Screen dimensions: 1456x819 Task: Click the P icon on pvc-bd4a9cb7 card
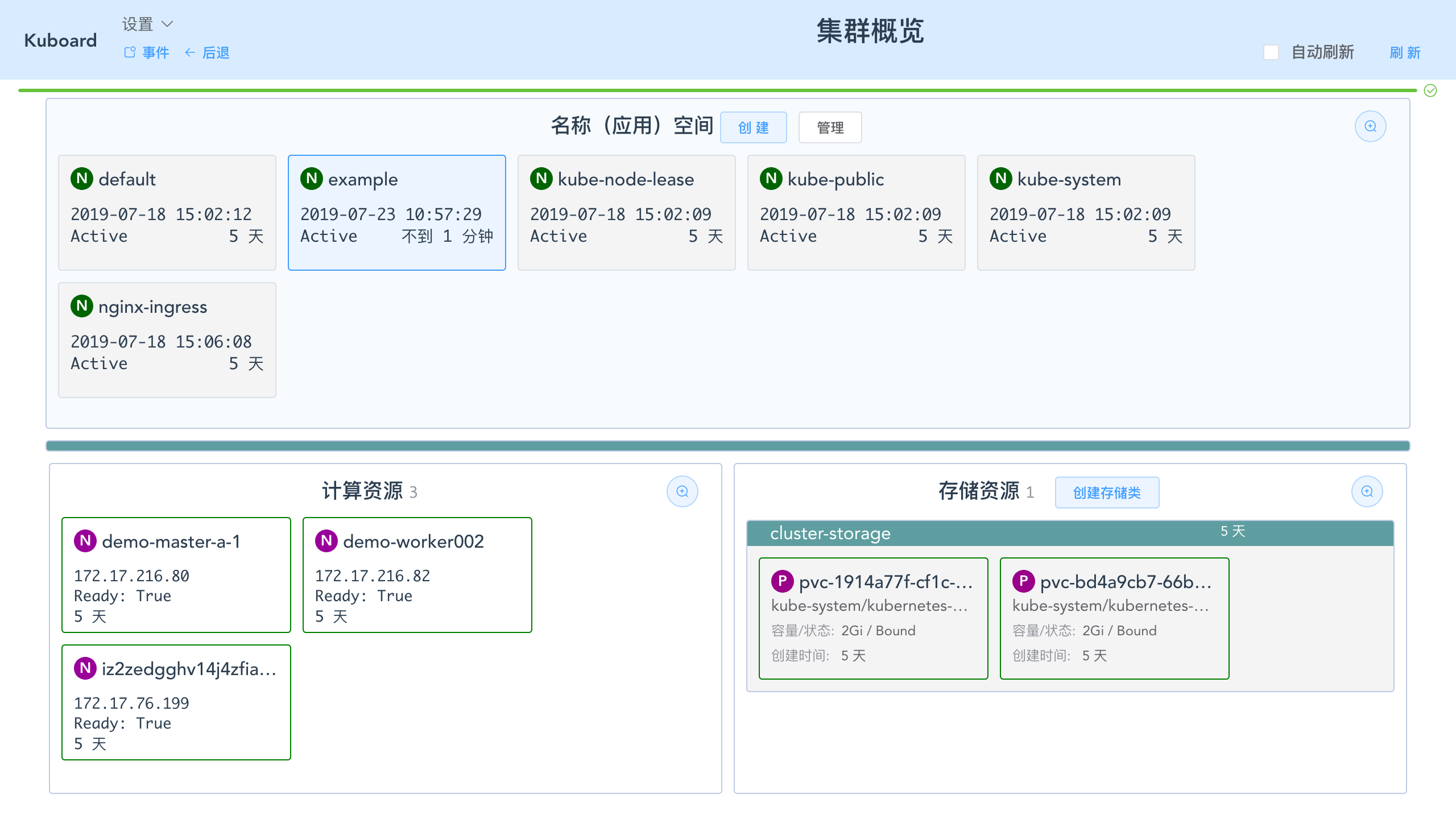click(x=1024, y=582)
